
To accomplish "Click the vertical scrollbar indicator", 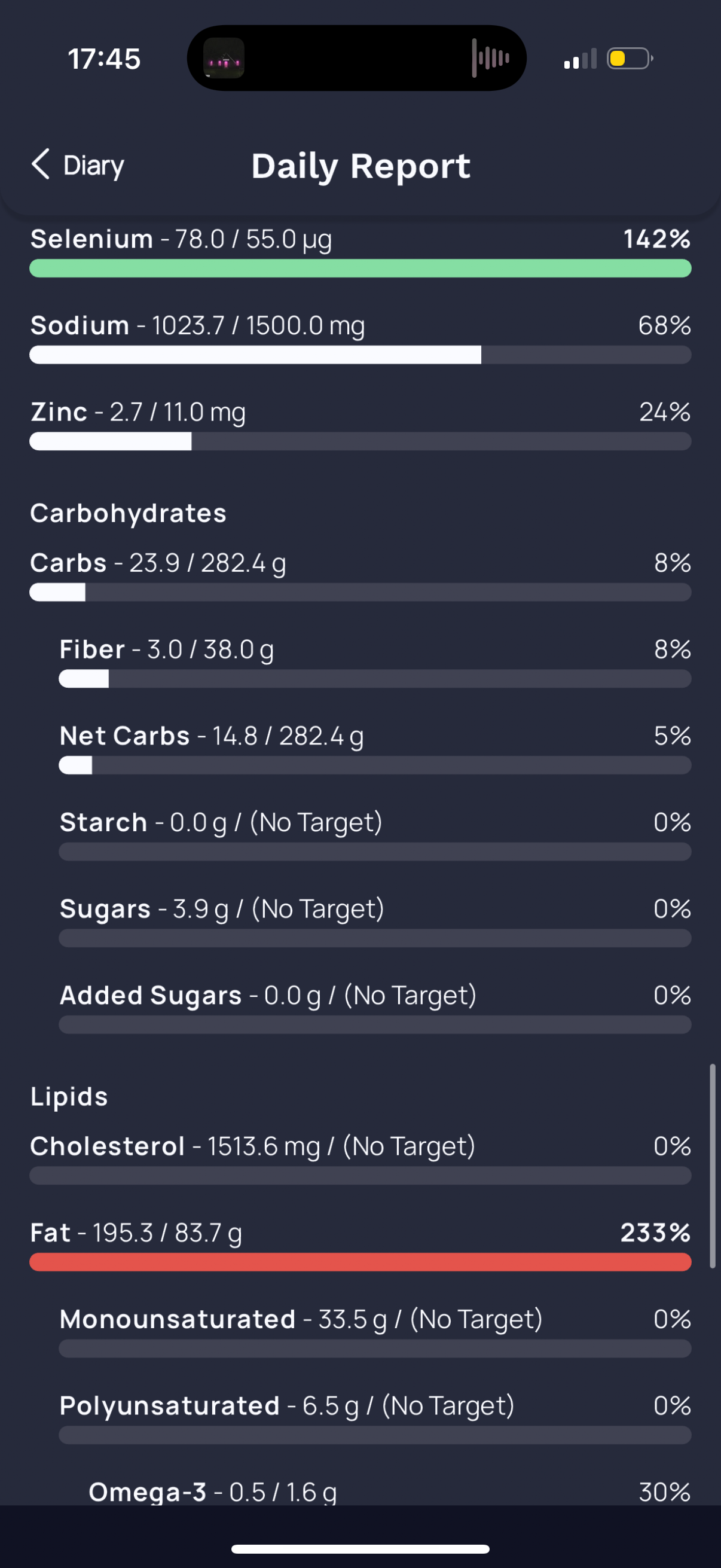I will 712,1166.
